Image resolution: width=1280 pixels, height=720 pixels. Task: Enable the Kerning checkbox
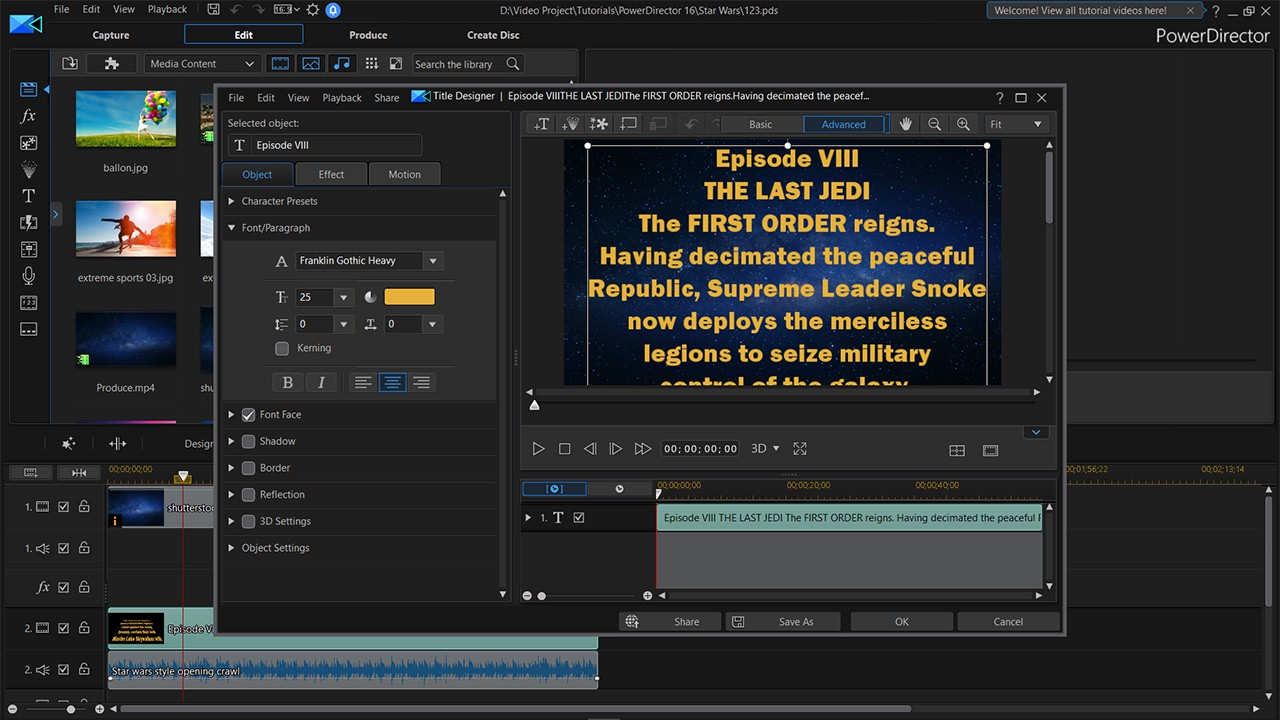click(282, 348)
